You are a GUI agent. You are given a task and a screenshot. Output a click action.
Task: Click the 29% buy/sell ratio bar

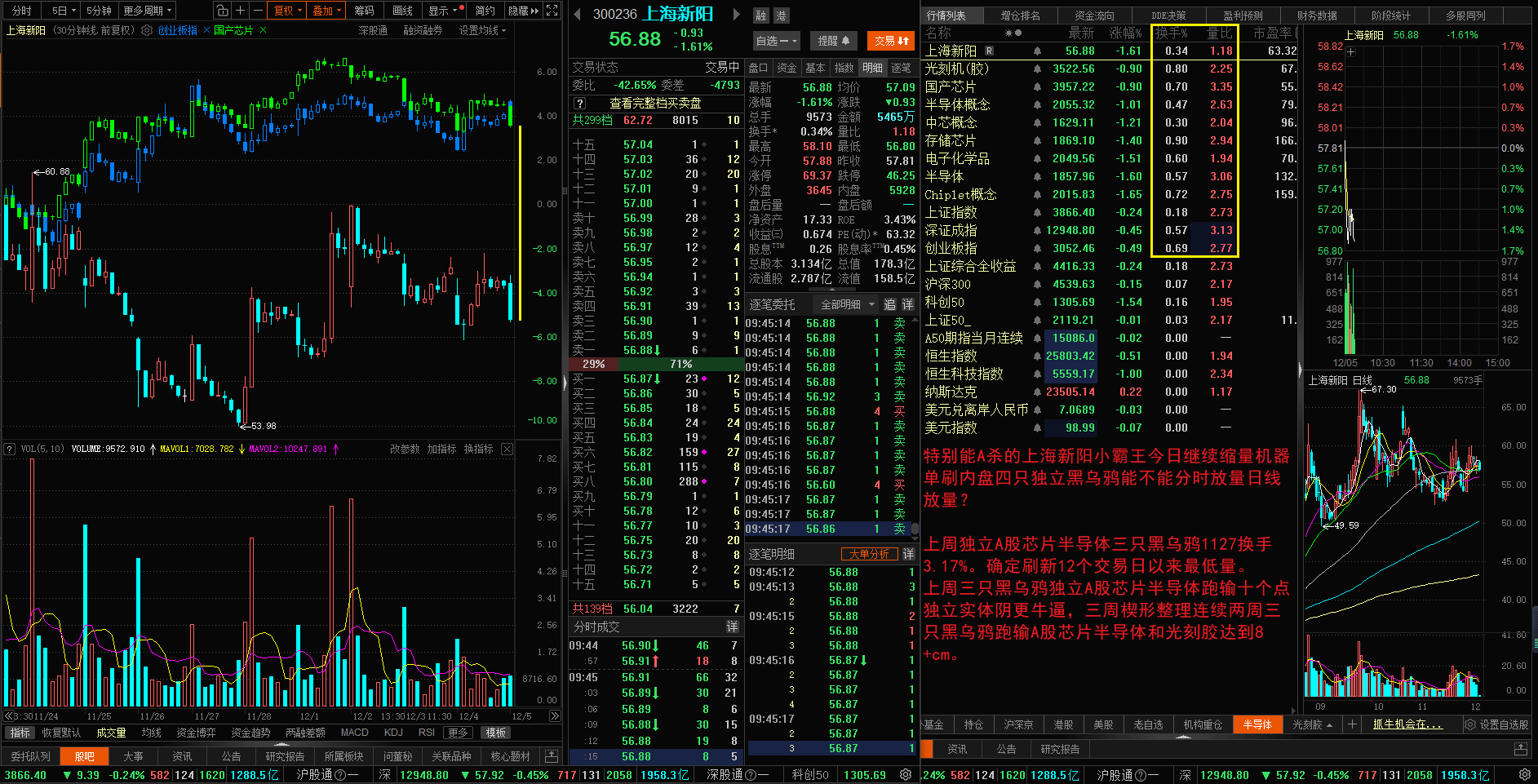(594, 364)
